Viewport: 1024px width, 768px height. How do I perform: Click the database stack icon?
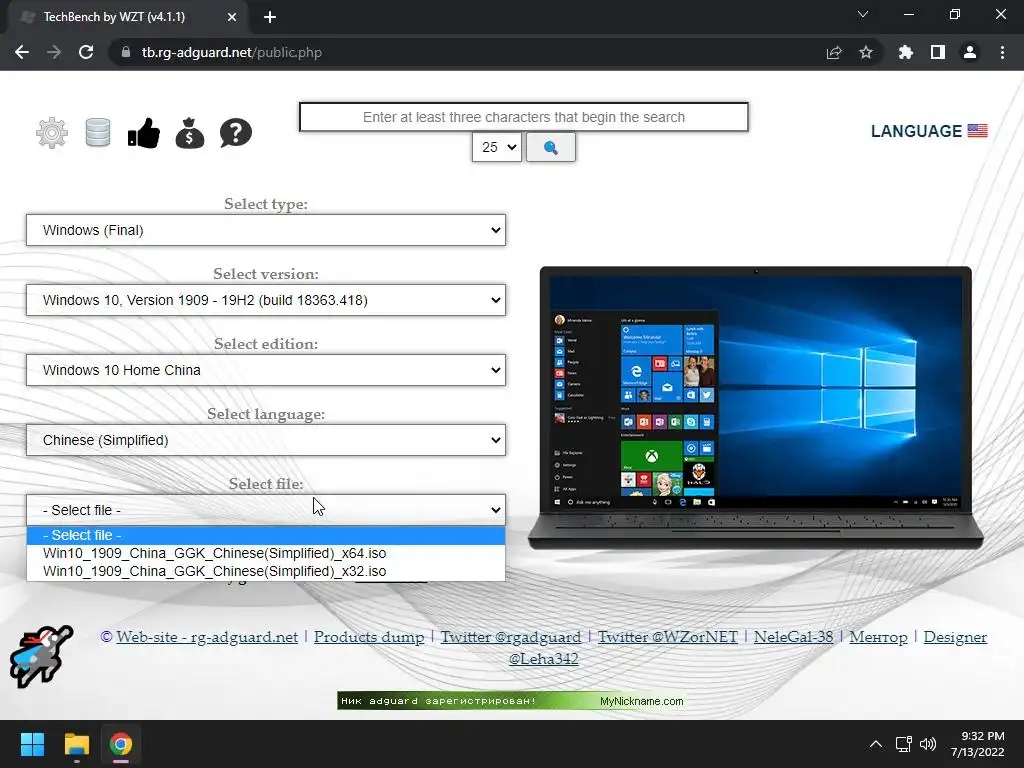98,133
